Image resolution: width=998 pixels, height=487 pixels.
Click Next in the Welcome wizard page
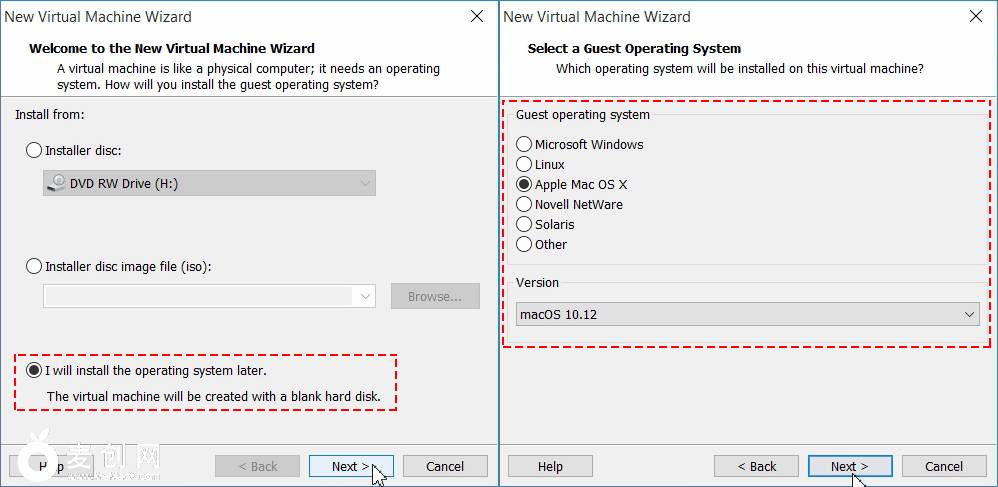point(350,466)
